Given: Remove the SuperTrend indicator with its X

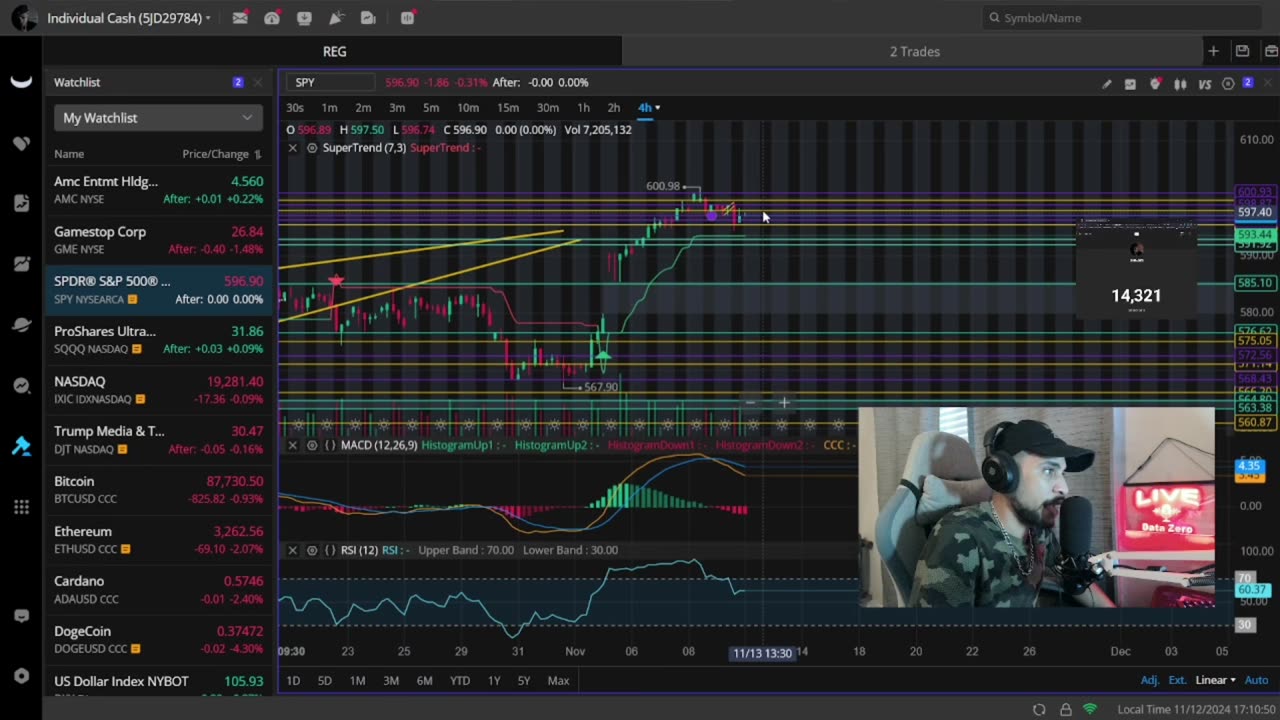Looking at the screenshot, I should coord(292,148).
